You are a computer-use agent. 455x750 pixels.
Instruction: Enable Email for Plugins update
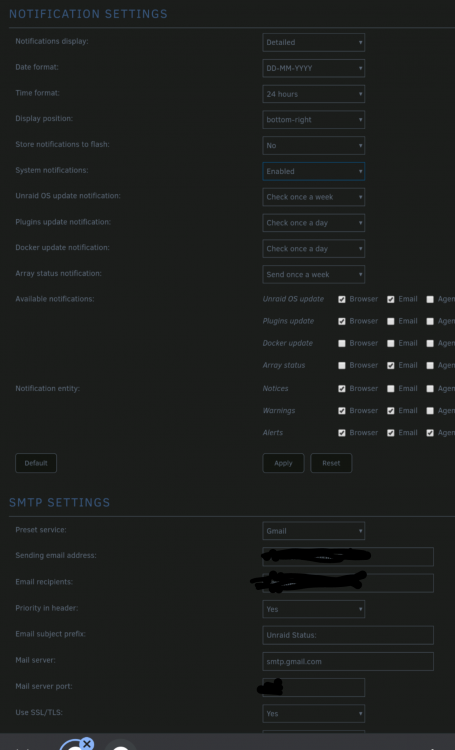(390, 321)
